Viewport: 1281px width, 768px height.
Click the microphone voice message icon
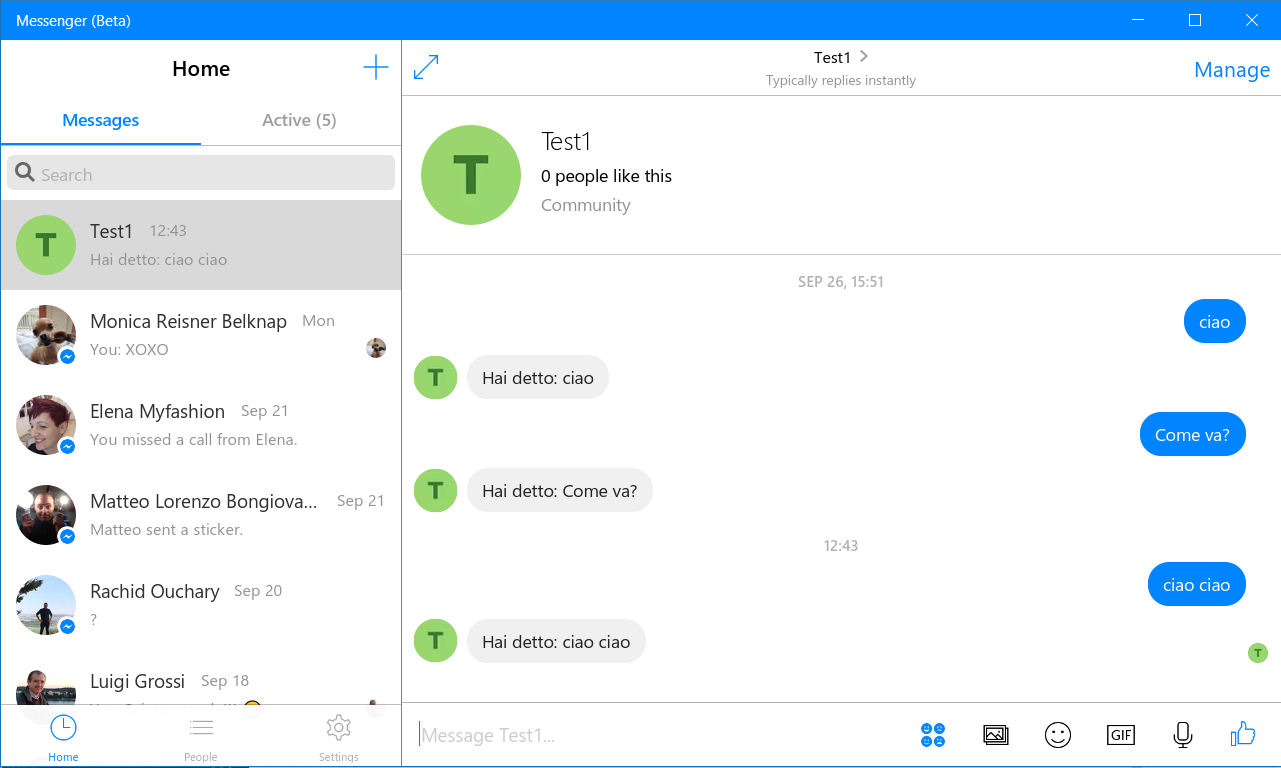click(1182, 735)
